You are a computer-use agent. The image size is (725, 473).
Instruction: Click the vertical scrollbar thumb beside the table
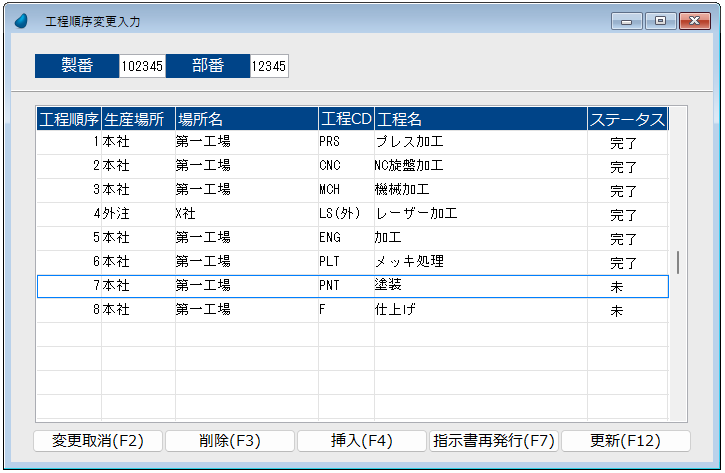pyautogui.click(x=678, y=262)
